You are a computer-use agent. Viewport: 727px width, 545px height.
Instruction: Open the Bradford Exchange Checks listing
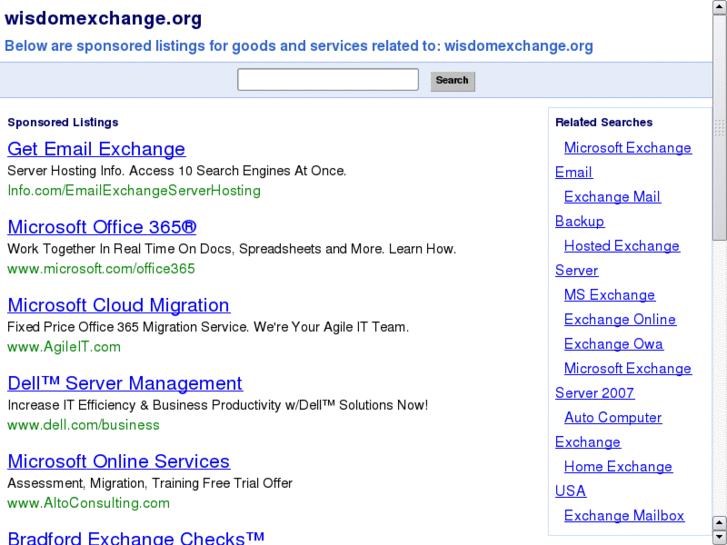(x=136, y=537)
